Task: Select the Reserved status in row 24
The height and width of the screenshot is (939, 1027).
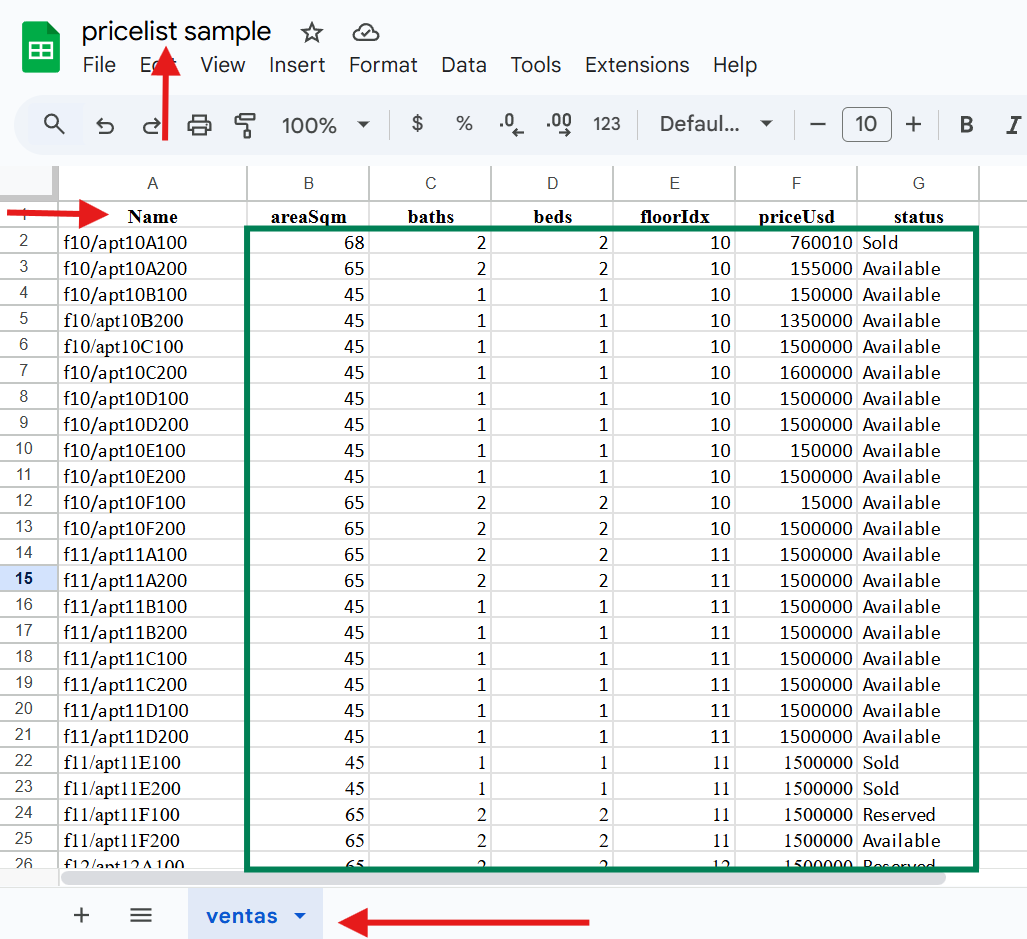Action: coord(918,814)
